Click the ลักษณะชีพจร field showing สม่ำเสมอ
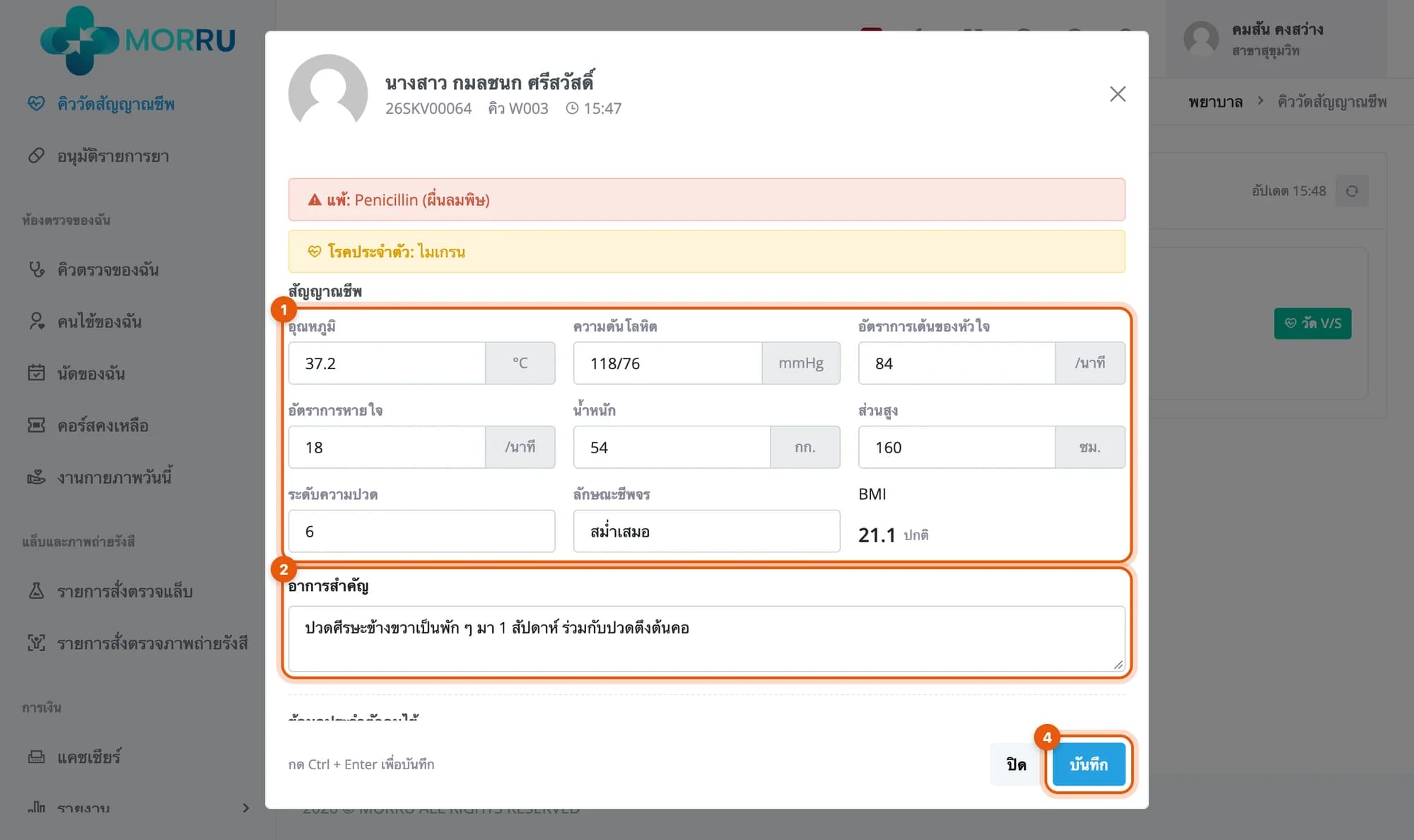Viewport: 1414px width, 840px height. pos(706,531)
